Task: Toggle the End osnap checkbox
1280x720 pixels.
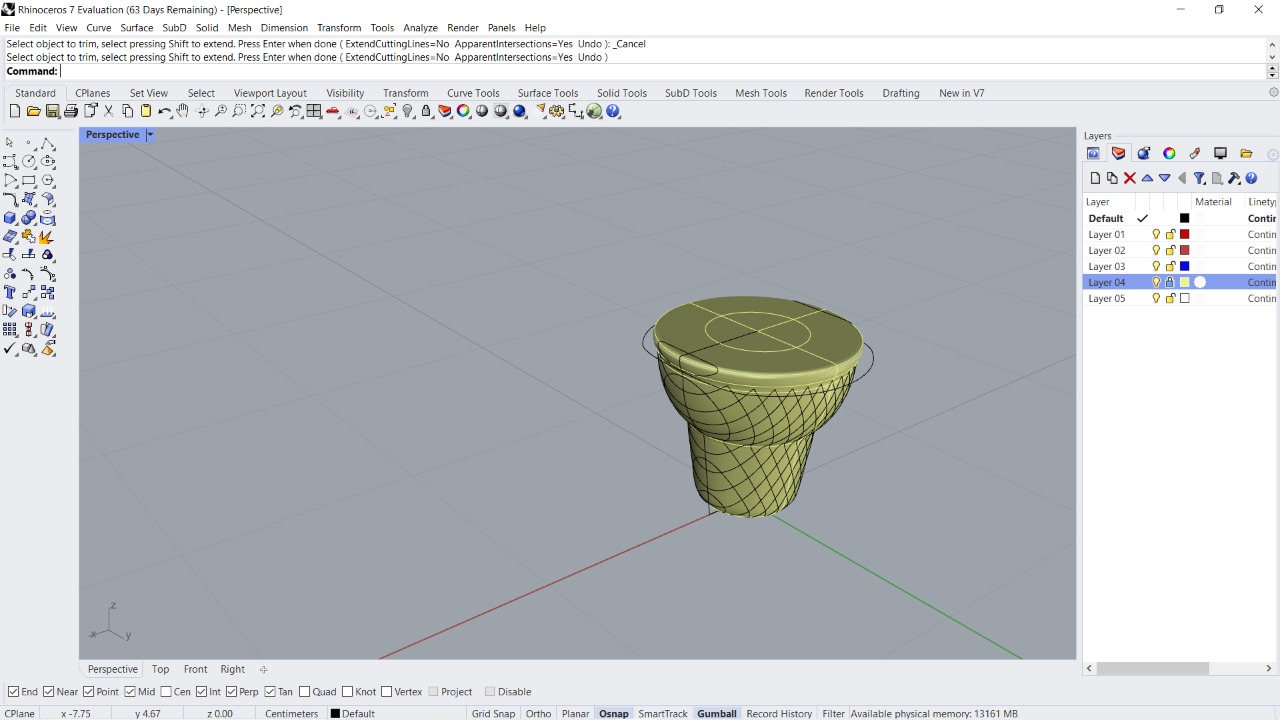Action: [x=14, y=692]
